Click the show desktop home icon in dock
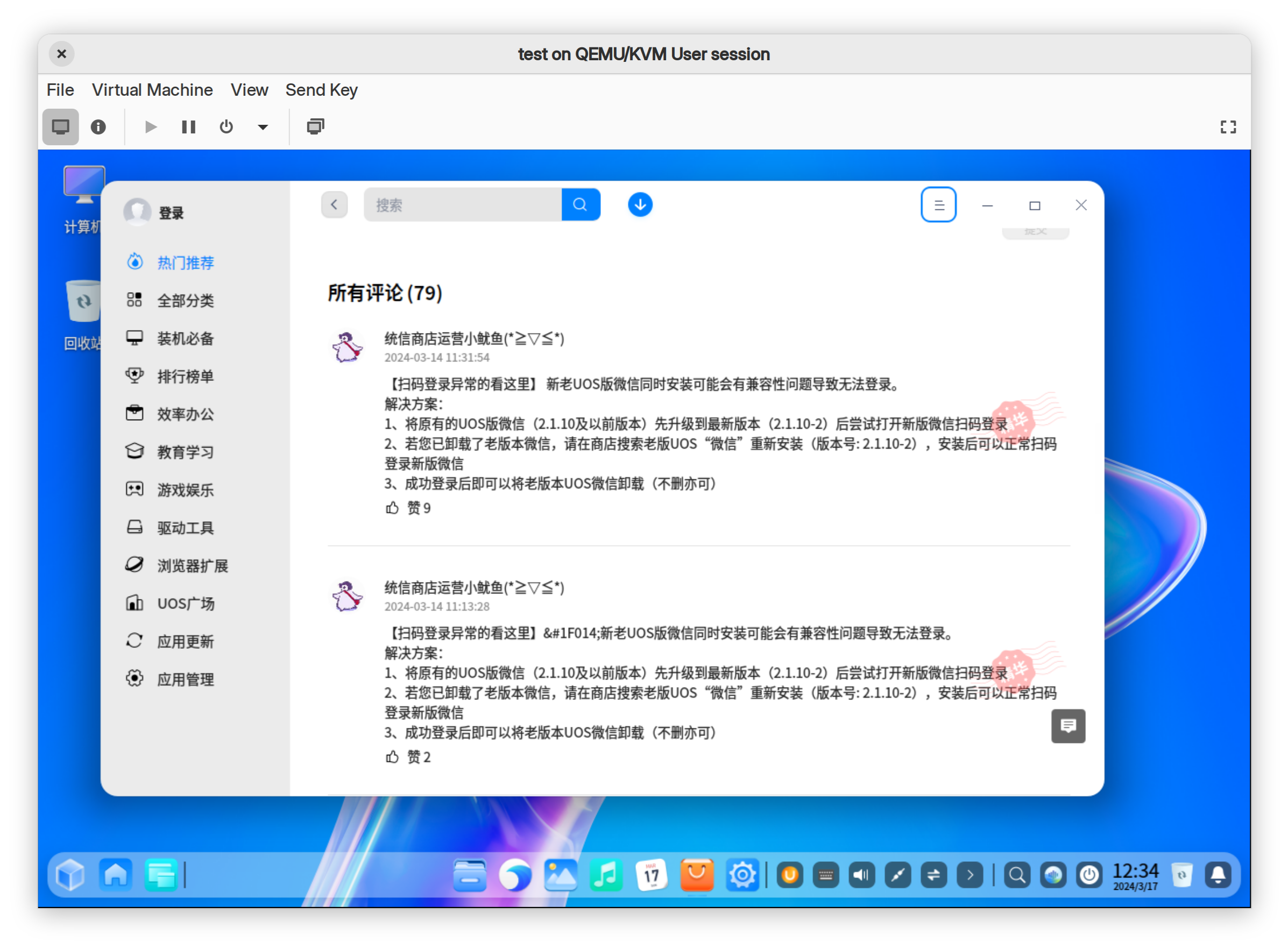The image size is (1288, 949). point(116,875)
